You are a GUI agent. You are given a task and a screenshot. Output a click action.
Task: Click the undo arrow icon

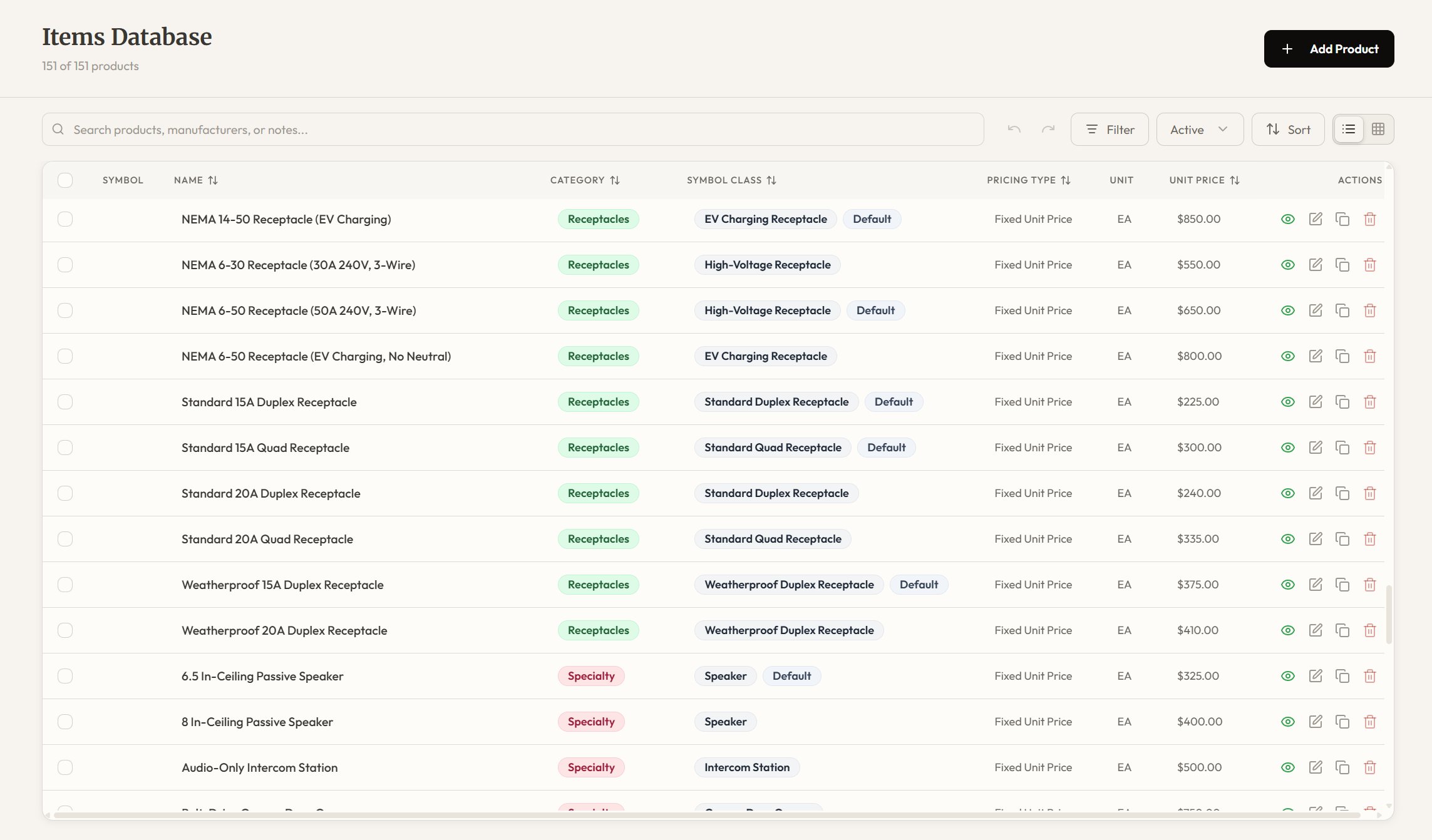click(x=1014, y=129)
